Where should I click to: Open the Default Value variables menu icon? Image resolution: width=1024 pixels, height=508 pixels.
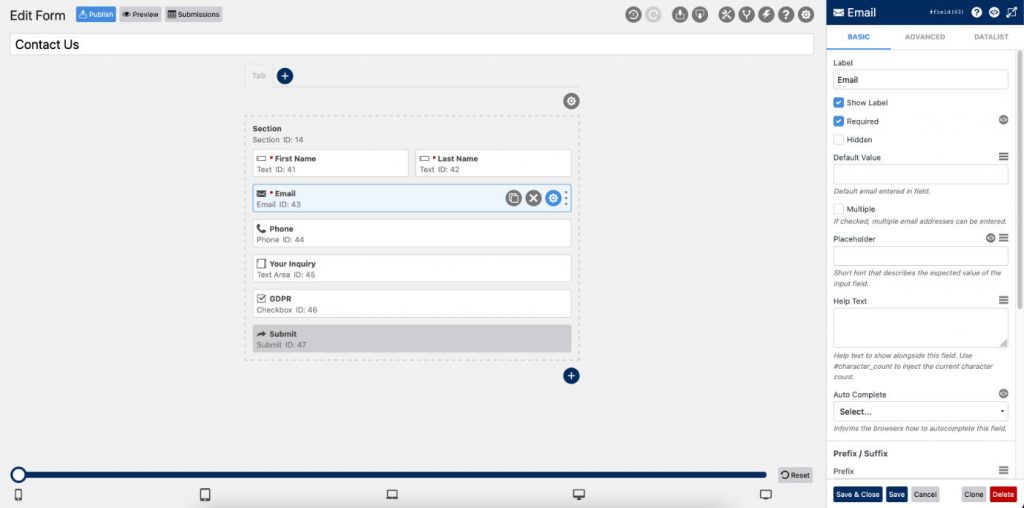coord(1003,157)
